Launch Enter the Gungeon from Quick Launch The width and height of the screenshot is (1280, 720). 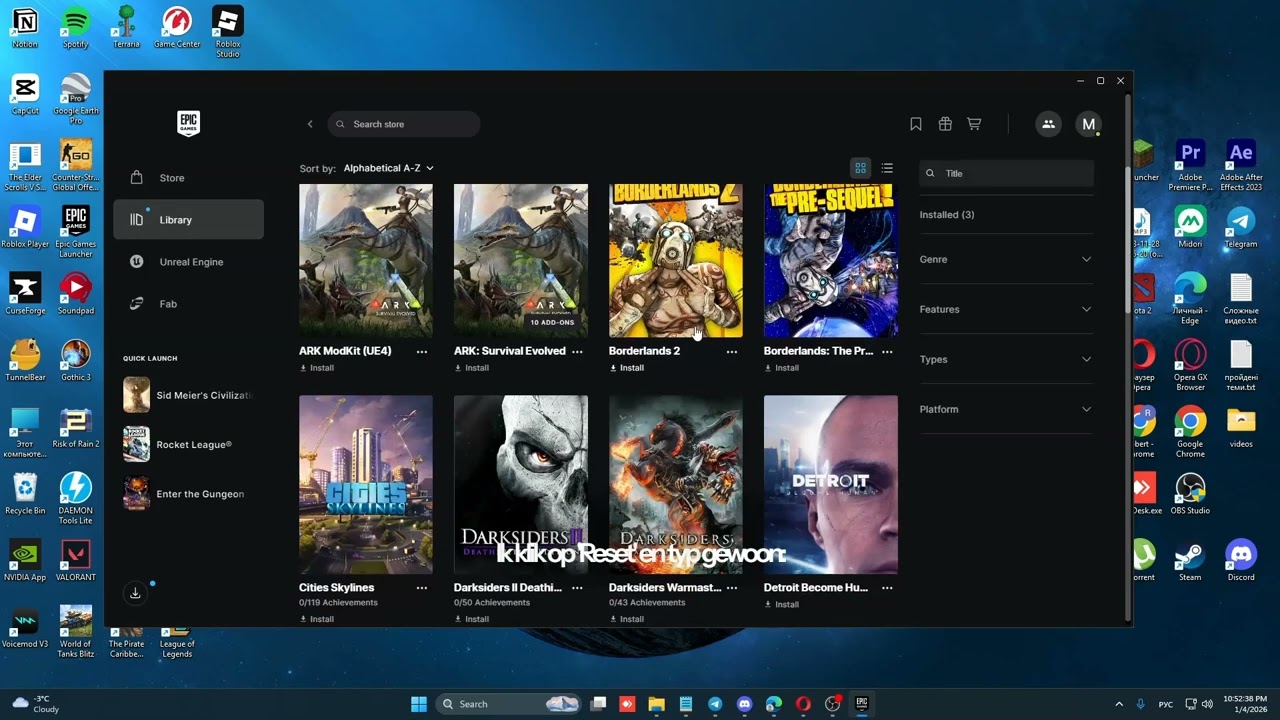click(189, 494)
